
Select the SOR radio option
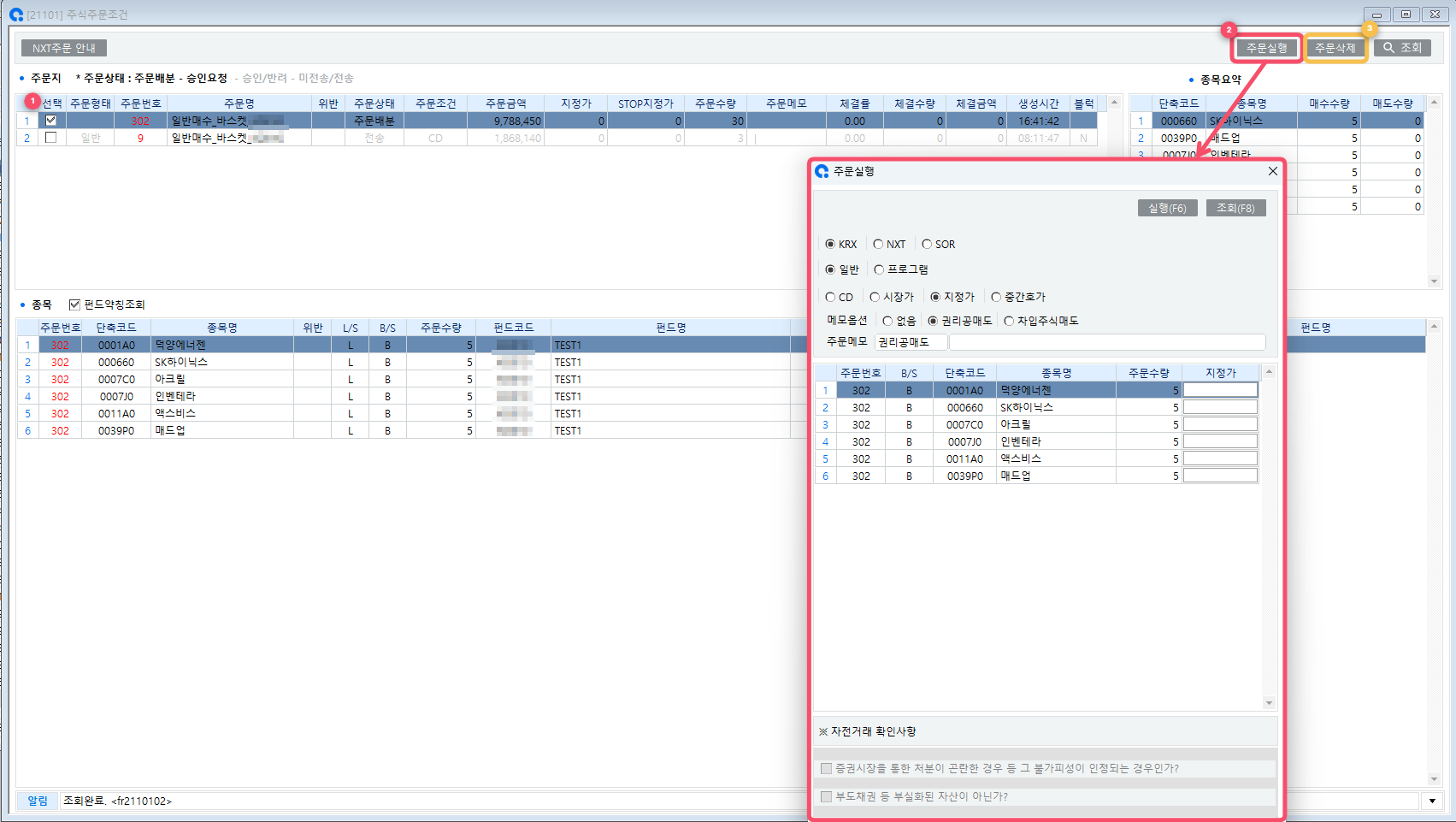point(927,244)
